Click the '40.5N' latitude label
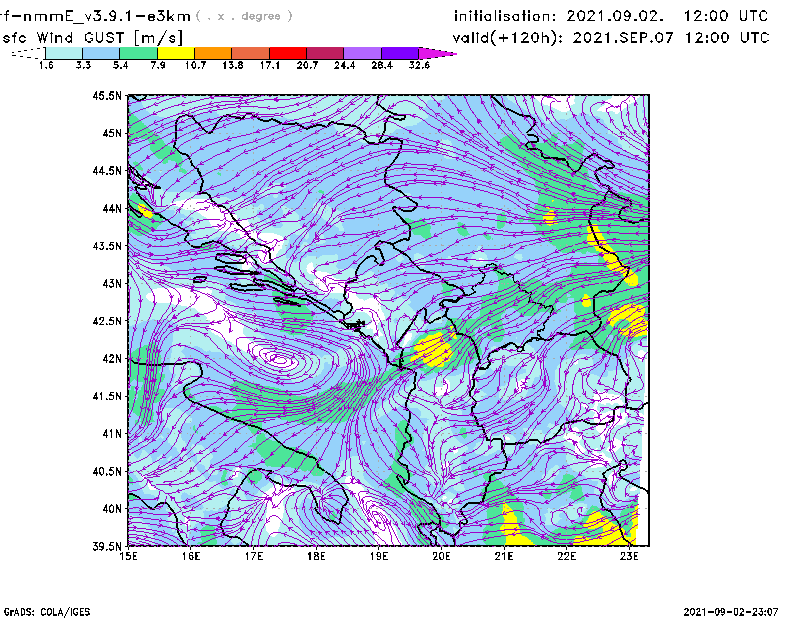800x618 pixels. (x=108, y=471)
